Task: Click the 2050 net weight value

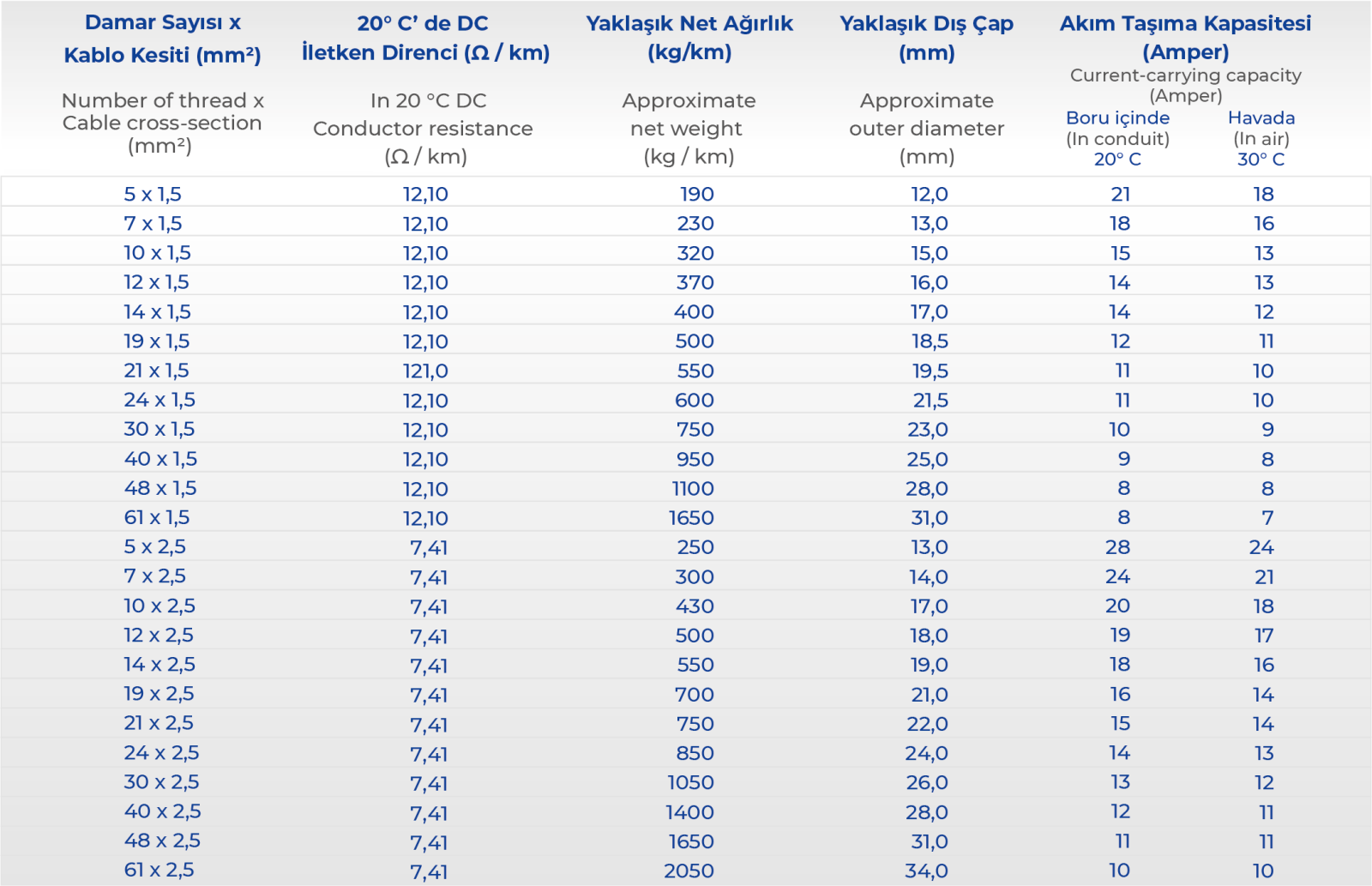Action: (689, 871)
